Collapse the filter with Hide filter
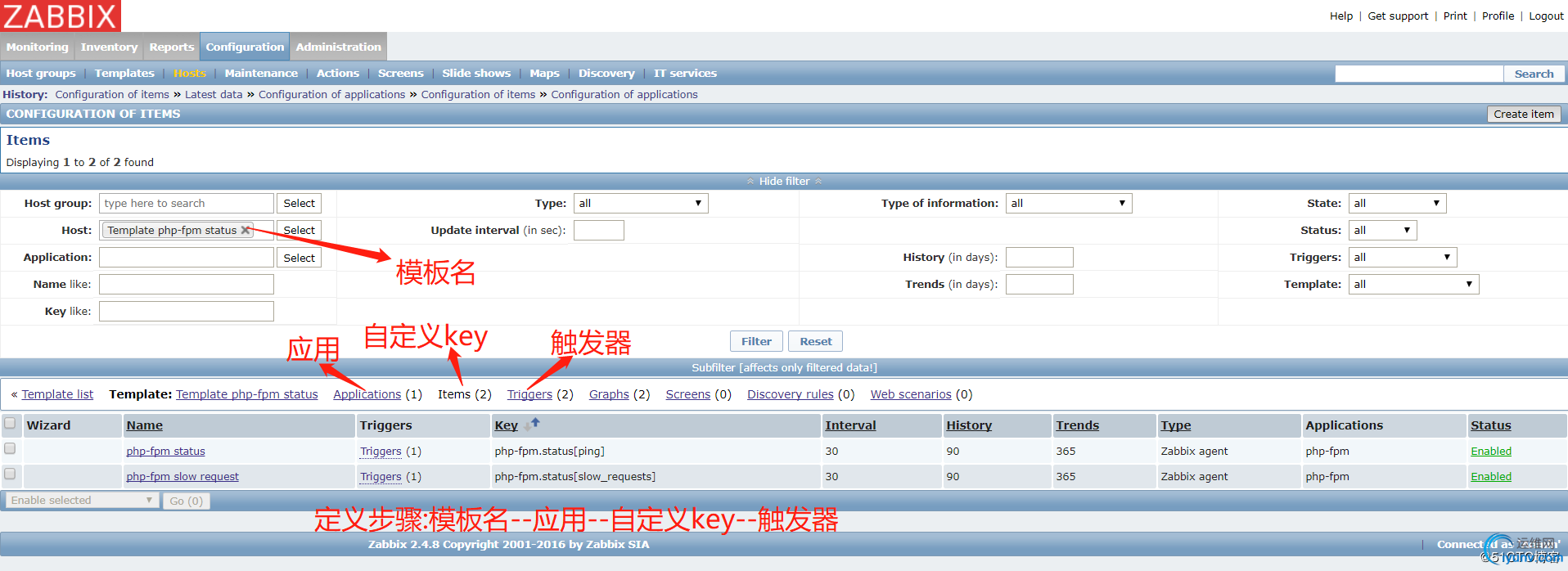Screen dimensions: 1568x571 [784, 181]
